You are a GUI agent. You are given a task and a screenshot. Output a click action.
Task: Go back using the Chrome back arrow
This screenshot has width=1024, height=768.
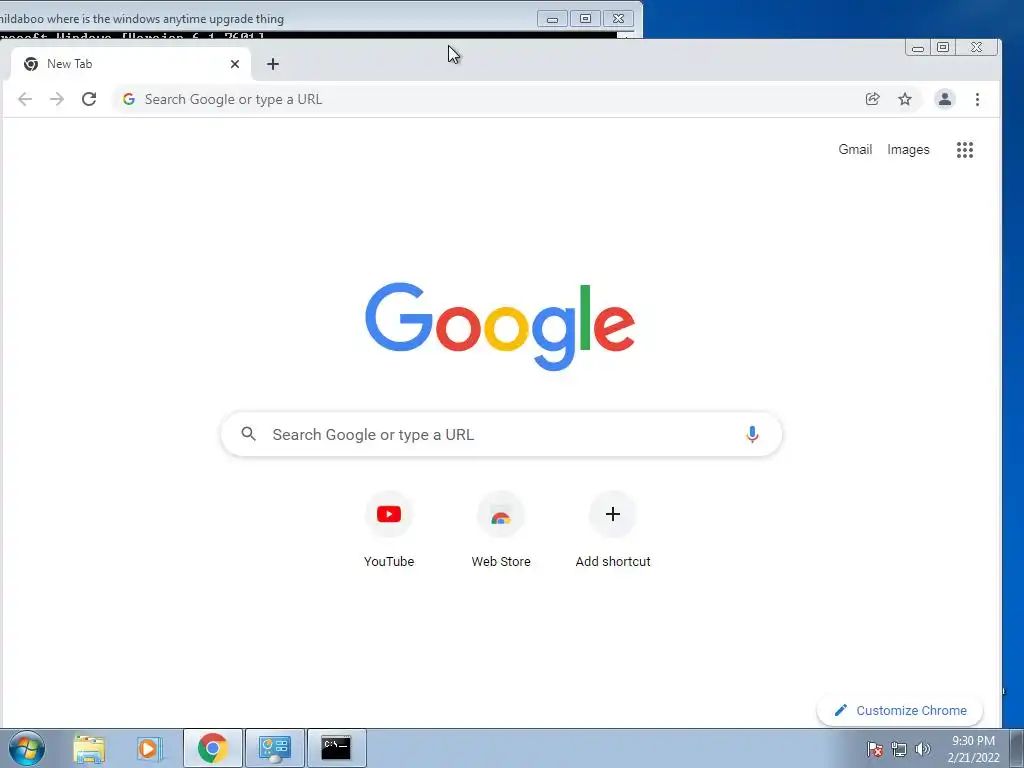[x=25, y=99]
